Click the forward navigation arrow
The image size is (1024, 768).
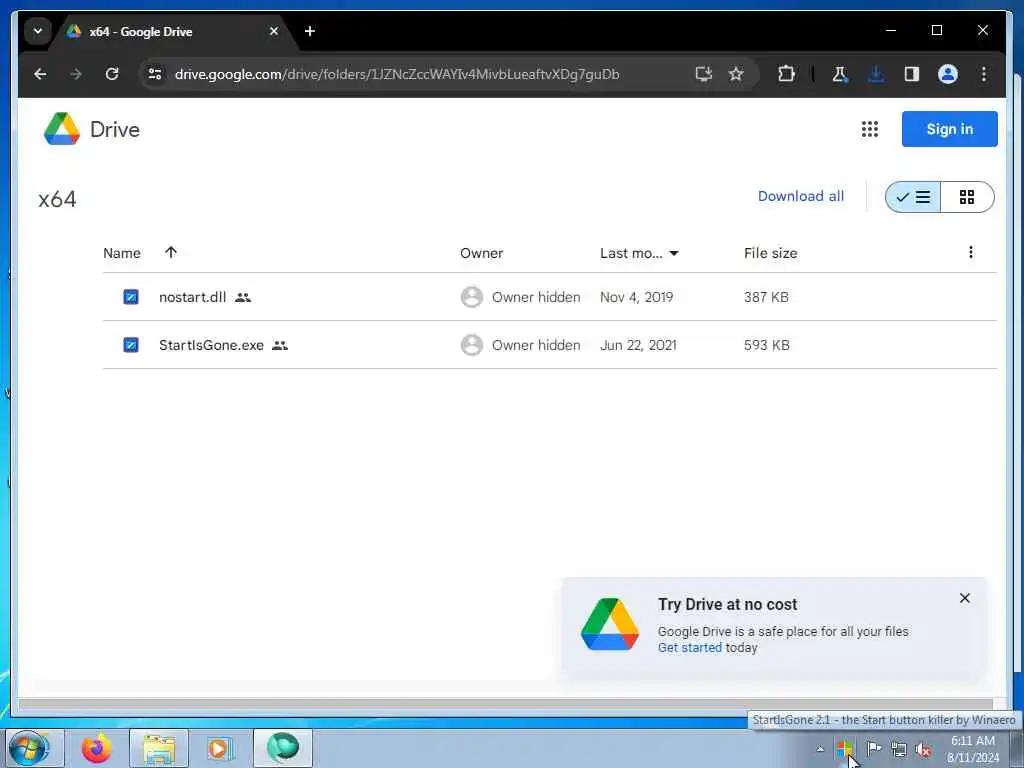(76, 74)
